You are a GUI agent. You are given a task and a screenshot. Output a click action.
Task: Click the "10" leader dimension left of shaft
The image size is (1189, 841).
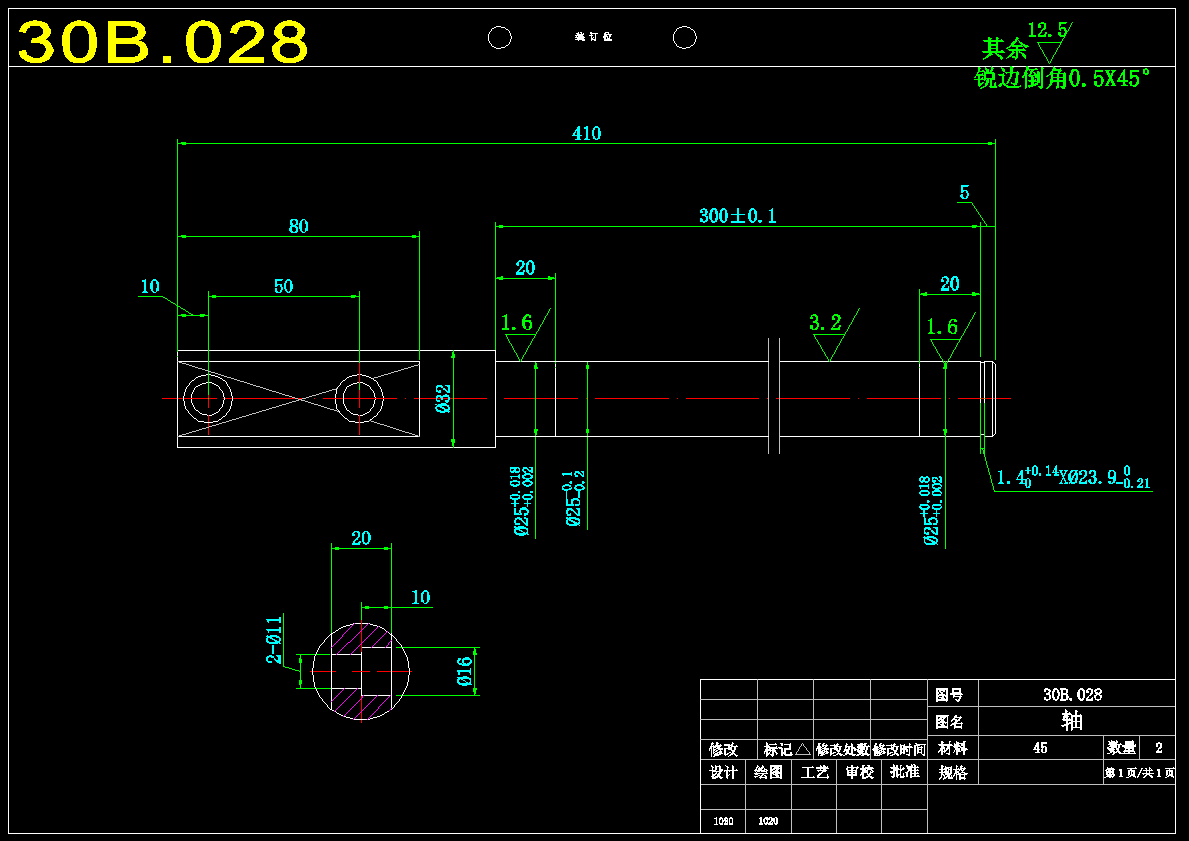coord(150,286)
